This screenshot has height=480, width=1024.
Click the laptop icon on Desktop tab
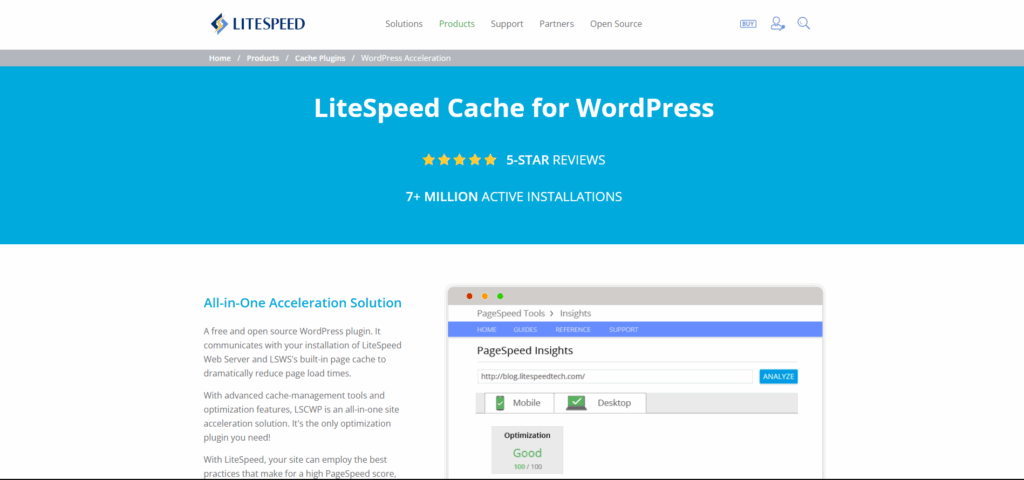tap(577, 403)
